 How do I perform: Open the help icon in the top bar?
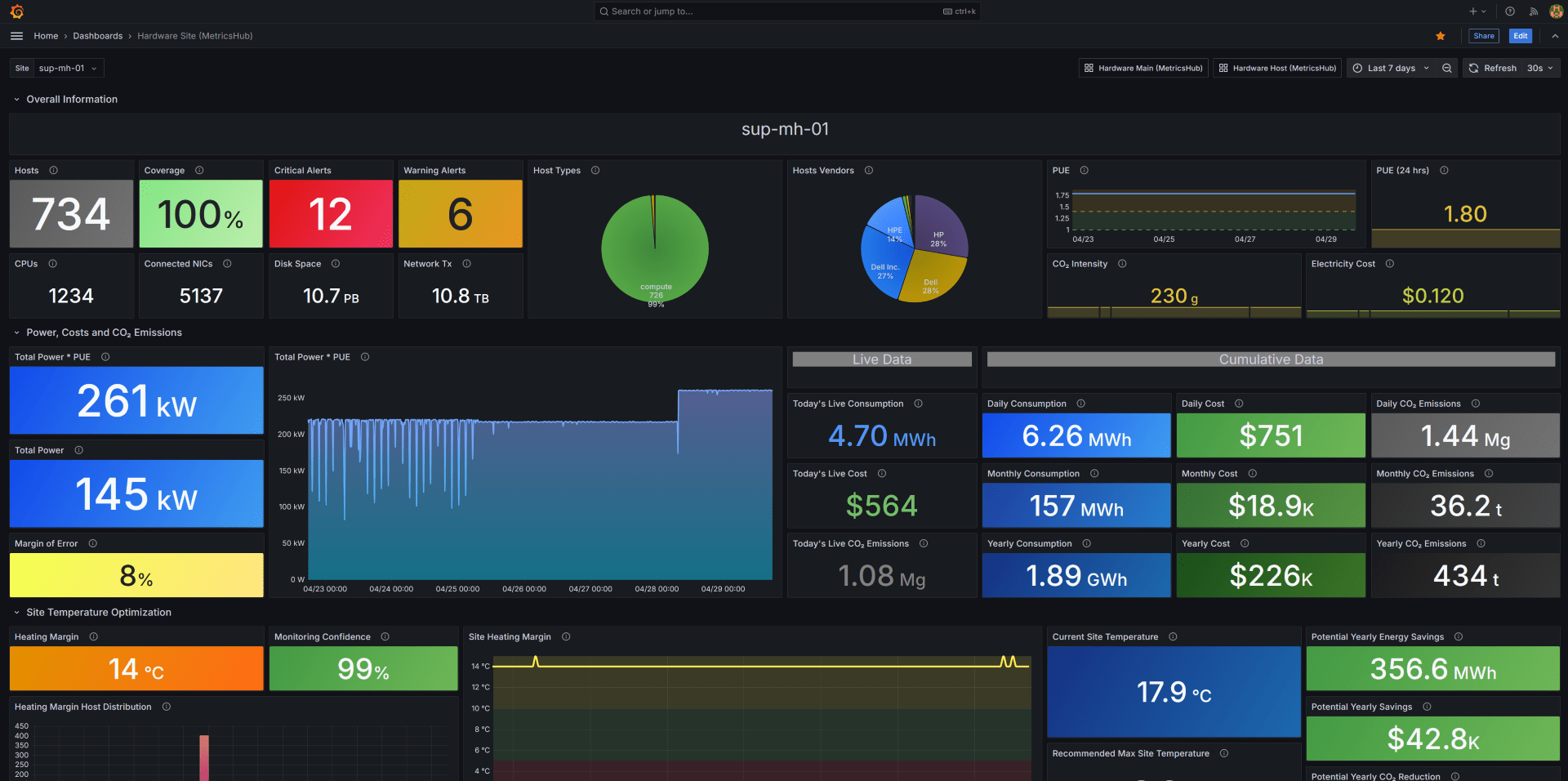click(1509, 11)
